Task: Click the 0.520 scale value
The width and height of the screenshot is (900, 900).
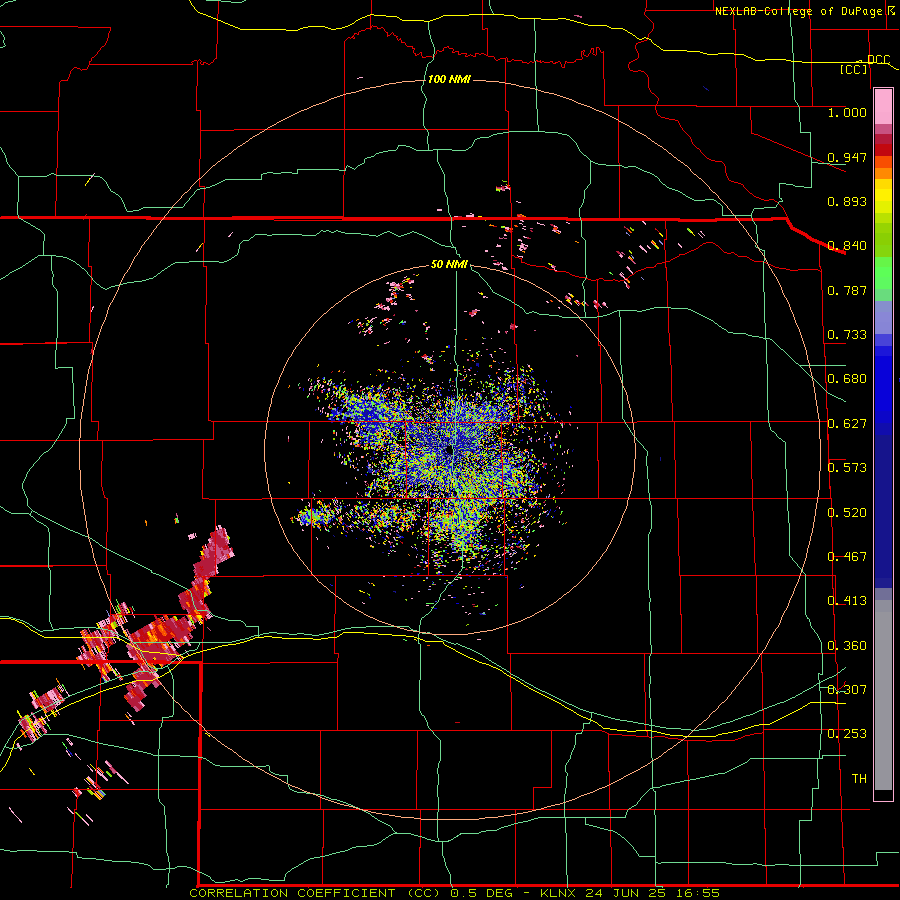Action: pos(847,513)
